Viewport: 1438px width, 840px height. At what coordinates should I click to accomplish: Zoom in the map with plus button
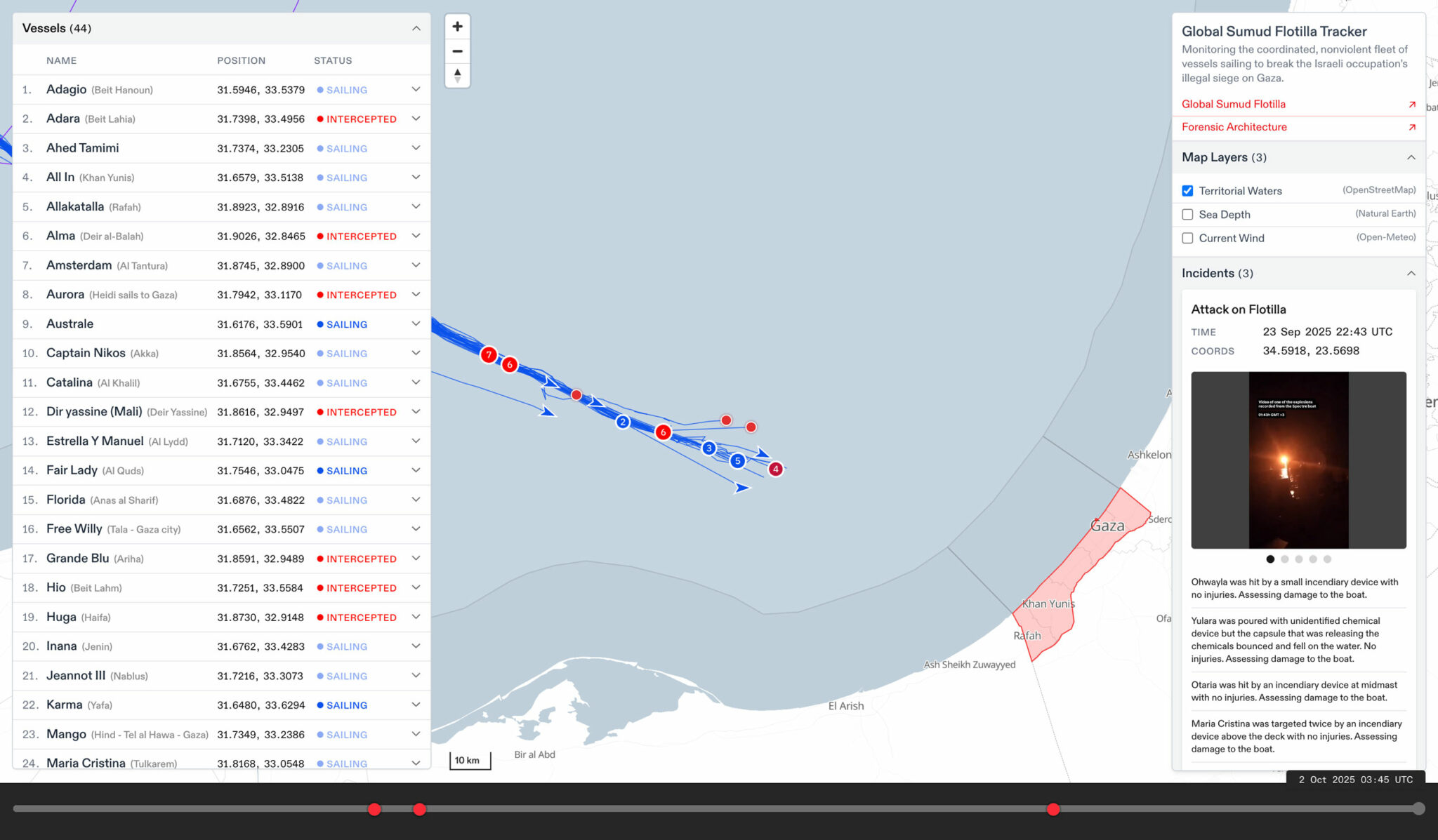tap(457, 27)
